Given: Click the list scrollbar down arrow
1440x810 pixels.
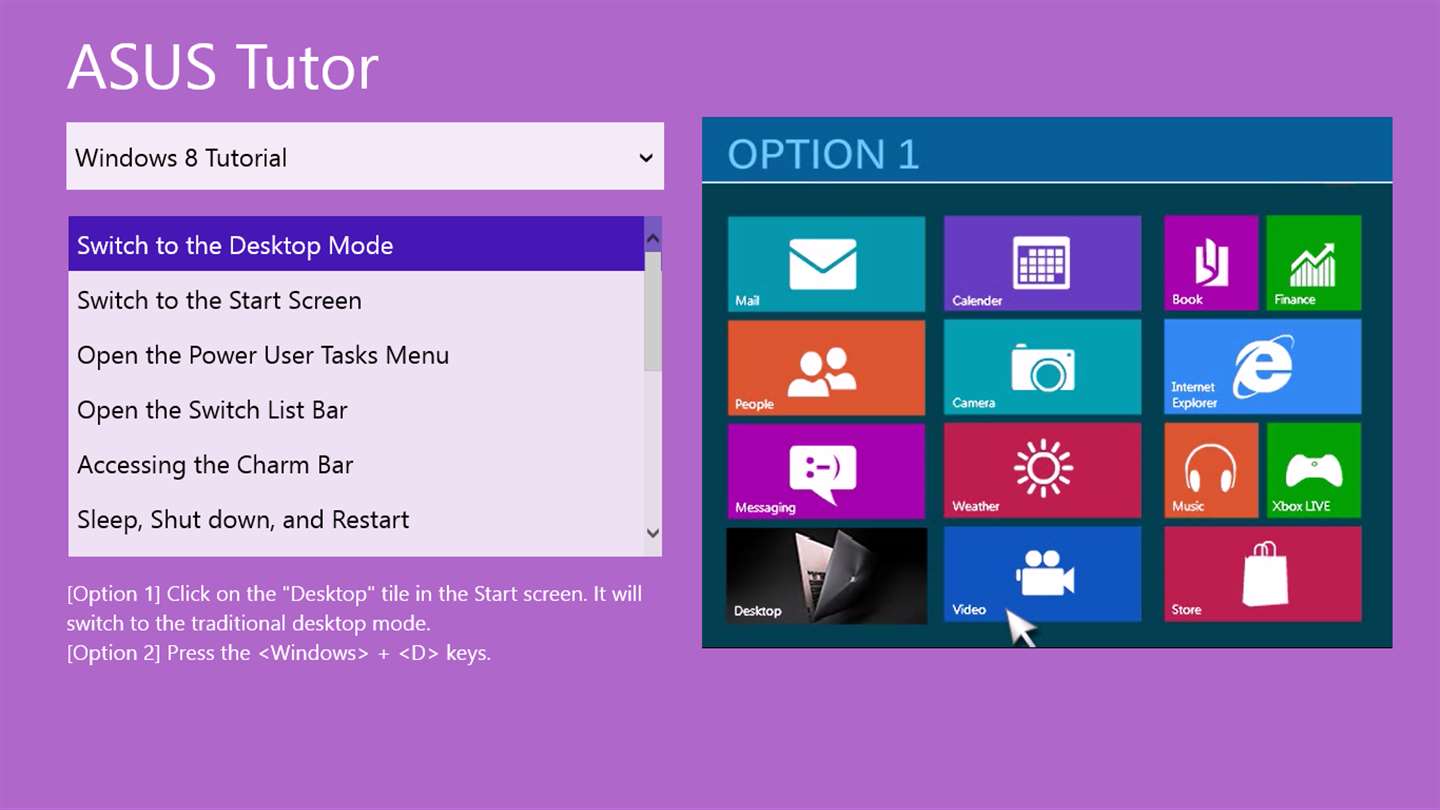Looking at the screenshot, I should click(x=653, y=534).
